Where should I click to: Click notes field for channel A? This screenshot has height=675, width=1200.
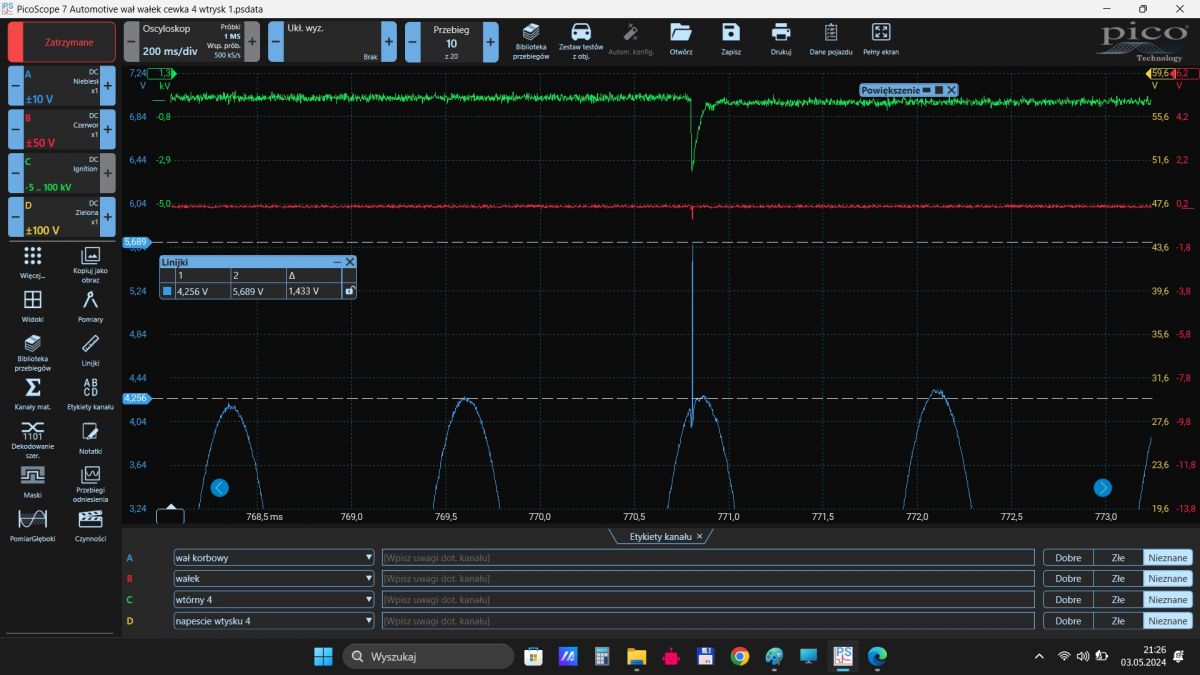pos(707,558)
